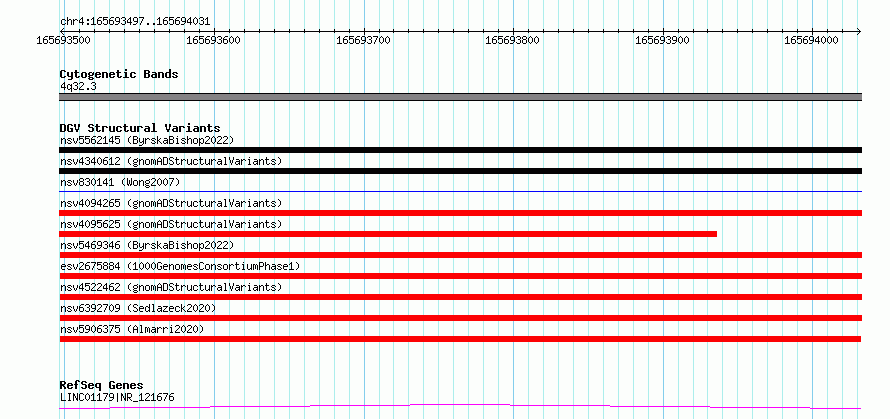The height and width of the screenshot is (419, 890).
Task: Click ruler position 165693800
Action: 513,40
